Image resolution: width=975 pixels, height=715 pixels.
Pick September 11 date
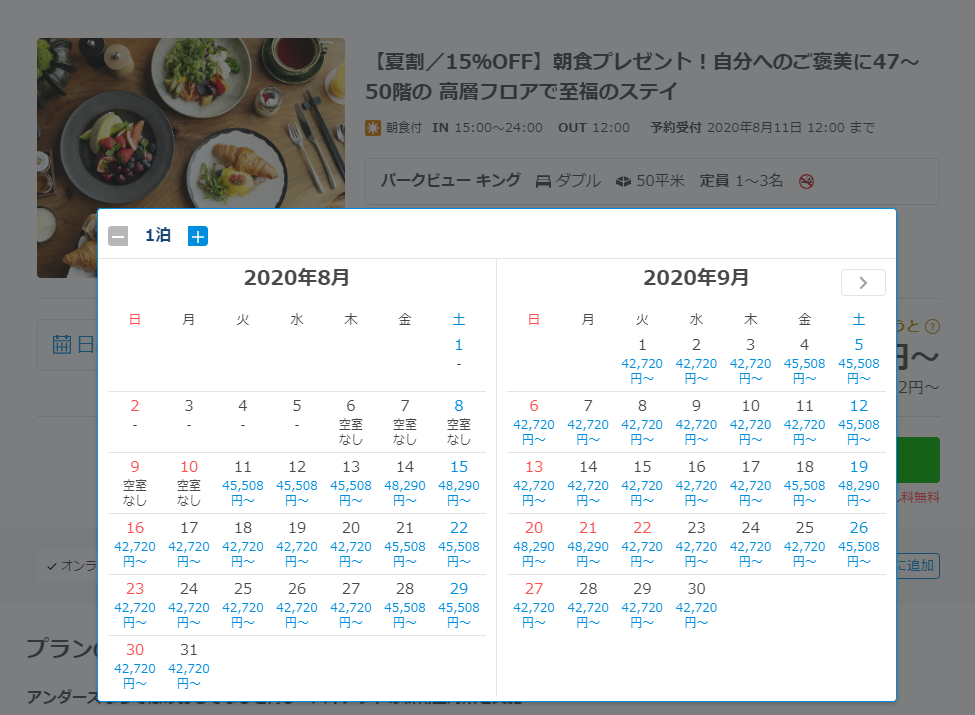point(805,422)
